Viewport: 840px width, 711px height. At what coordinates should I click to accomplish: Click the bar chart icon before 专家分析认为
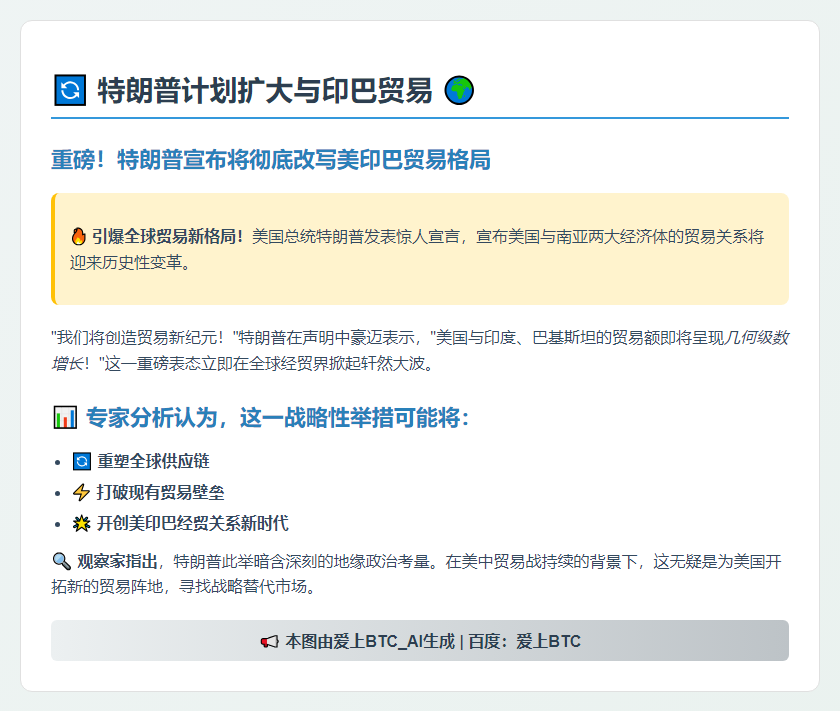tap(65, 417)
